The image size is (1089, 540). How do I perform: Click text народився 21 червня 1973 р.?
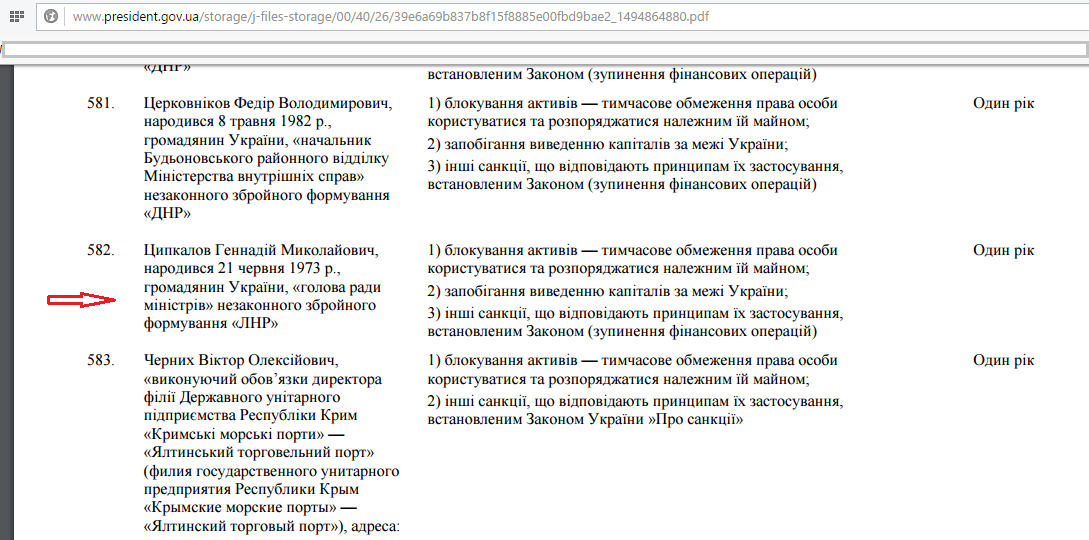click(242, 269)
